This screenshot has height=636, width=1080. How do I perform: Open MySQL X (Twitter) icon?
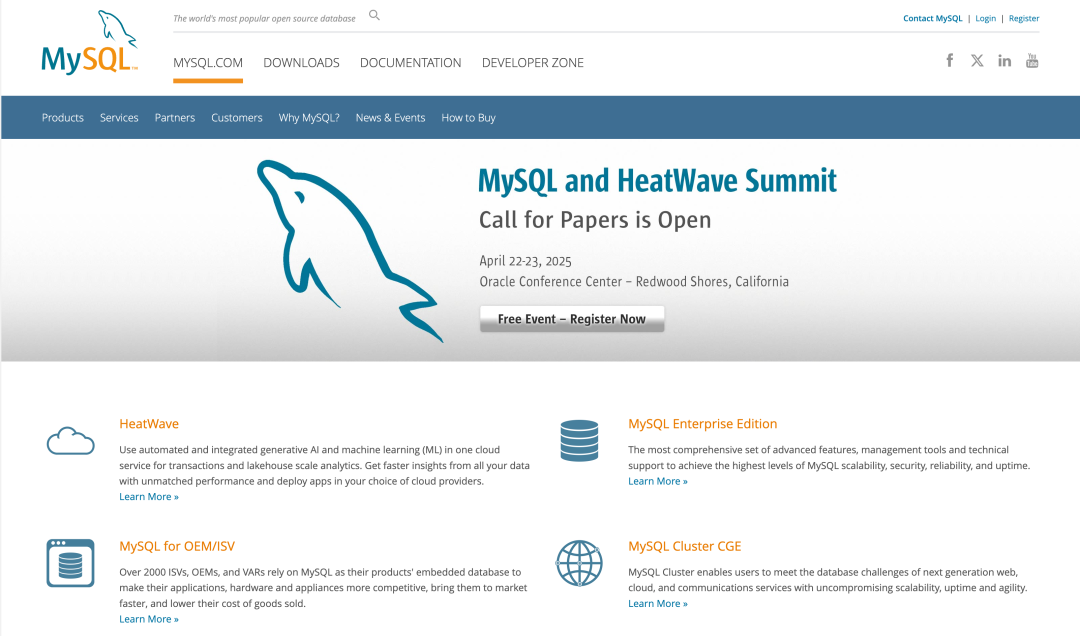point(977,61)
